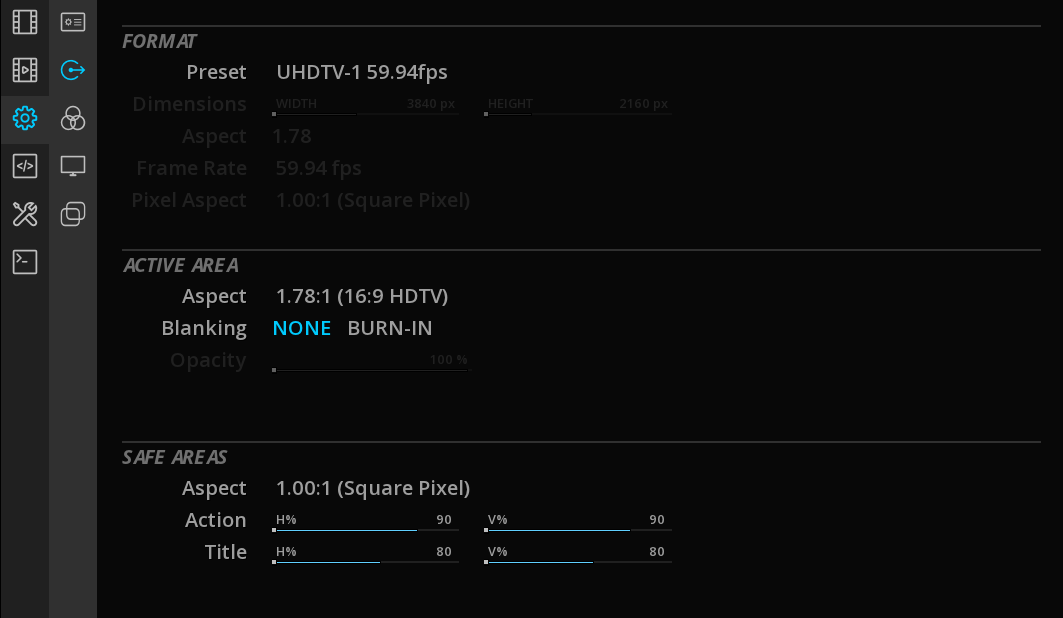Select the cyan output arrow icon
The width and height of the screenshot is (1063, 618).
[73, 70]
